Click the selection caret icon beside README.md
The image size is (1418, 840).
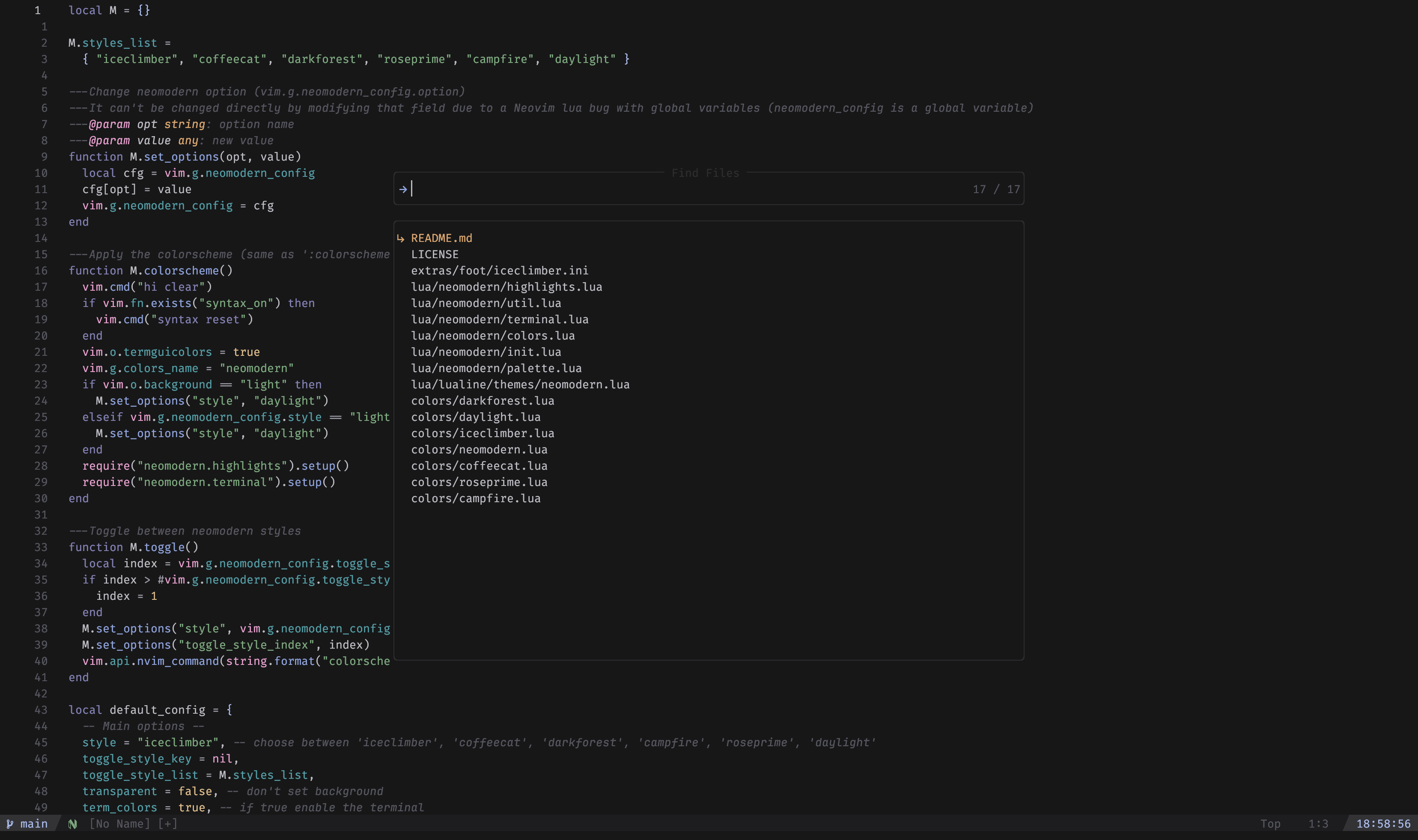click(401, 238)
